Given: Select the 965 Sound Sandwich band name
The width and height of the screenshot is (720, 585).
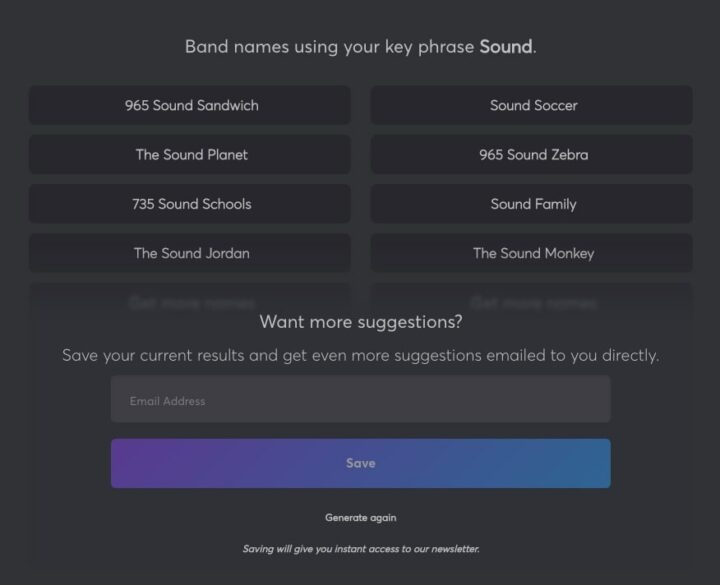Looking at the screenshot, I should 191,105.
